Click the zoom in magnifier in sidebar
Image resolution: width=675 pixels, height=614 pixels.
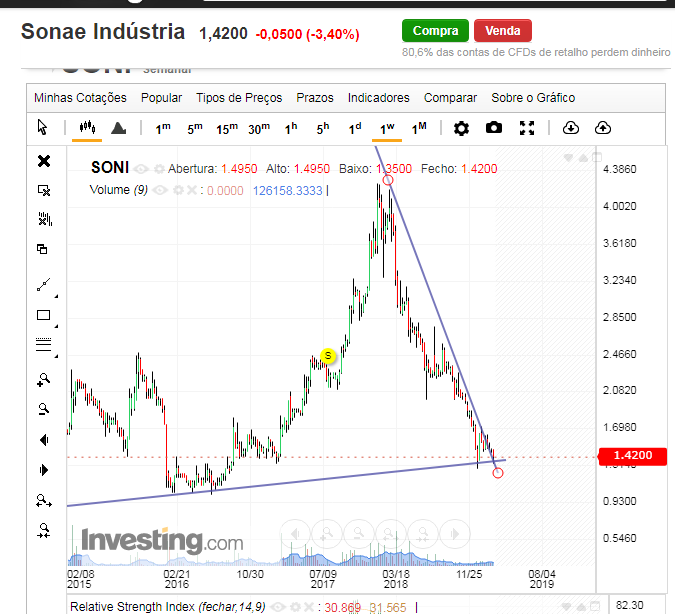coord(43,380)
